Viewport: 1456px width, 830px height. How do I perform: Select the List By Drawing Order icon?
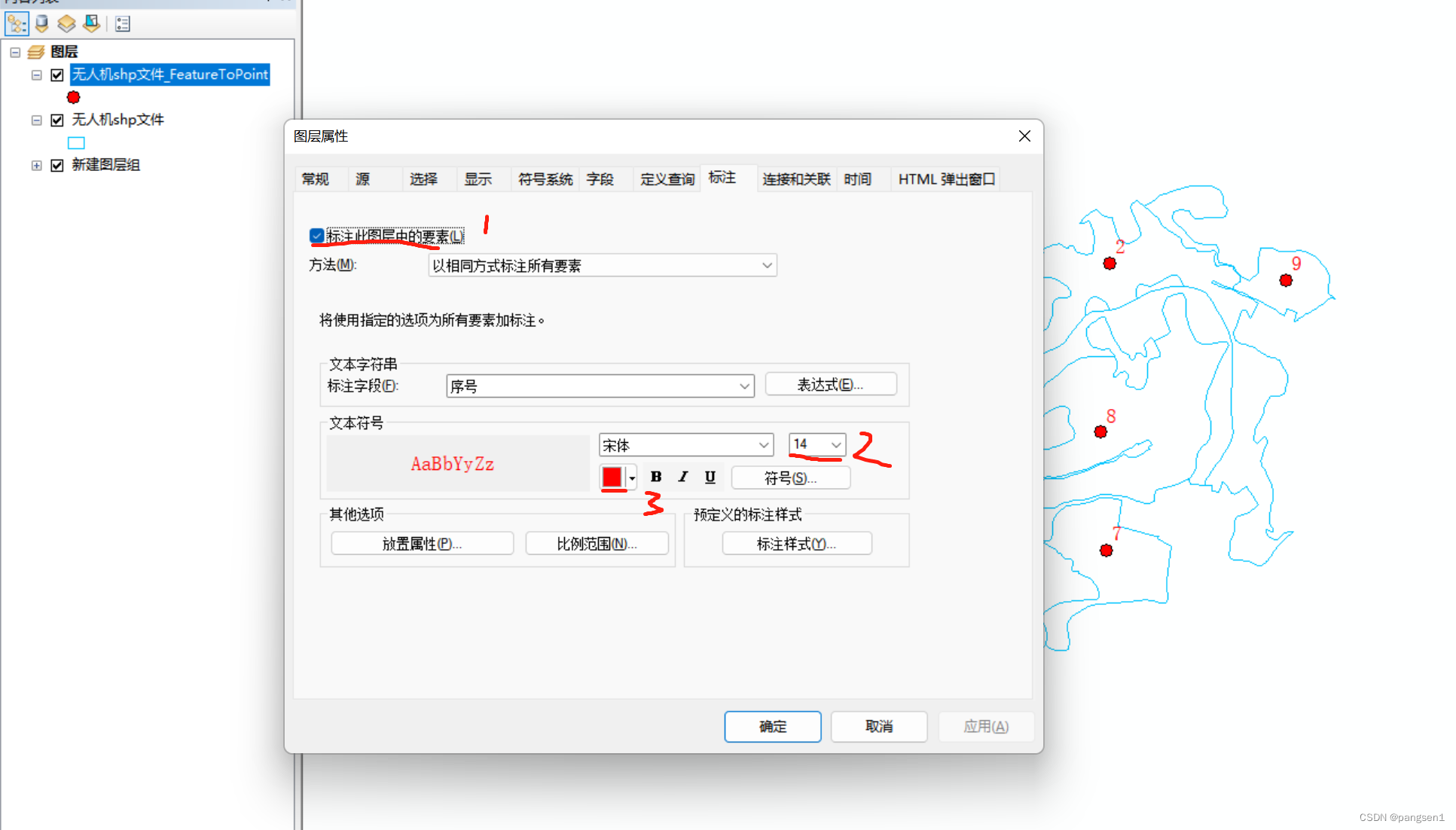[x=16, y=23]
